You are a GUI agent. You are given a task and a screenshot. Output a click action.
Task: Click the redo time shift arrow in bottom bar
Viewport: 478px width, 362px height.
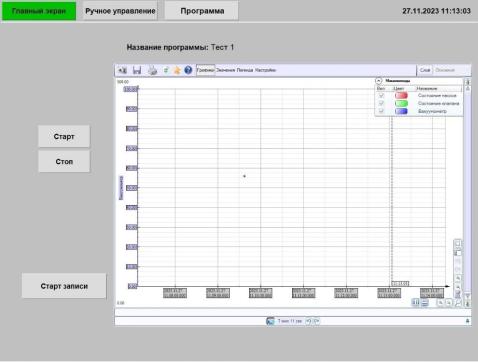(316, 321)
